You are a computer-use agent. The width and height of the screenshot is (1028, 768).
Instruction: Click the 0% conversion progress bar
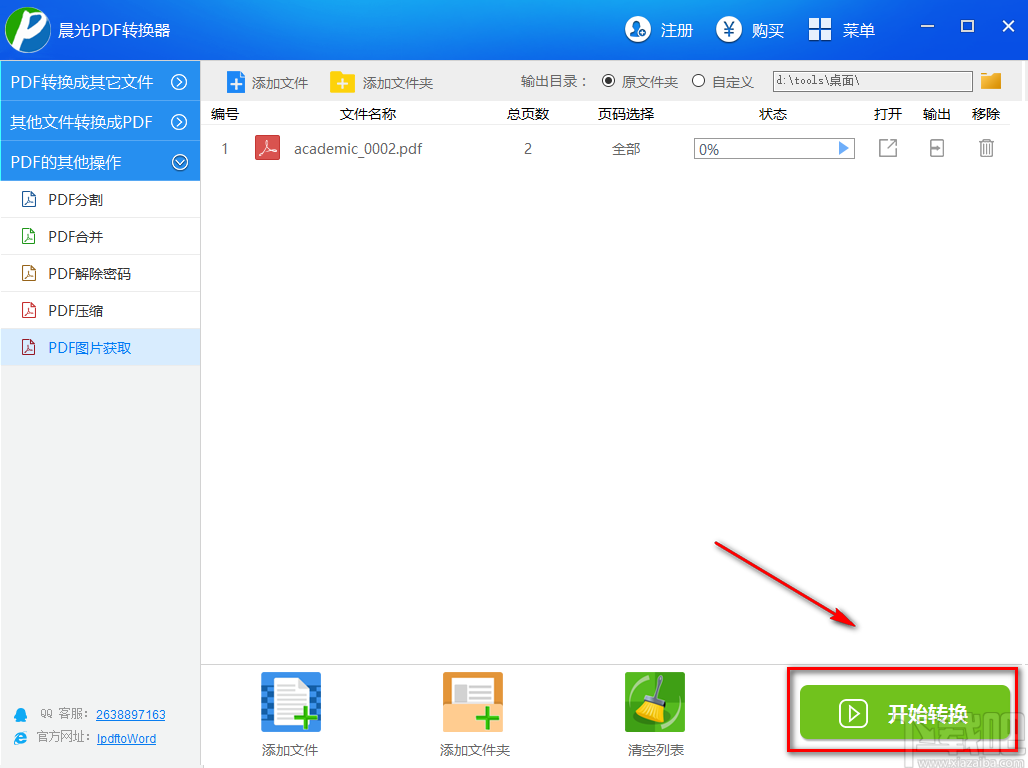point(766,147)
